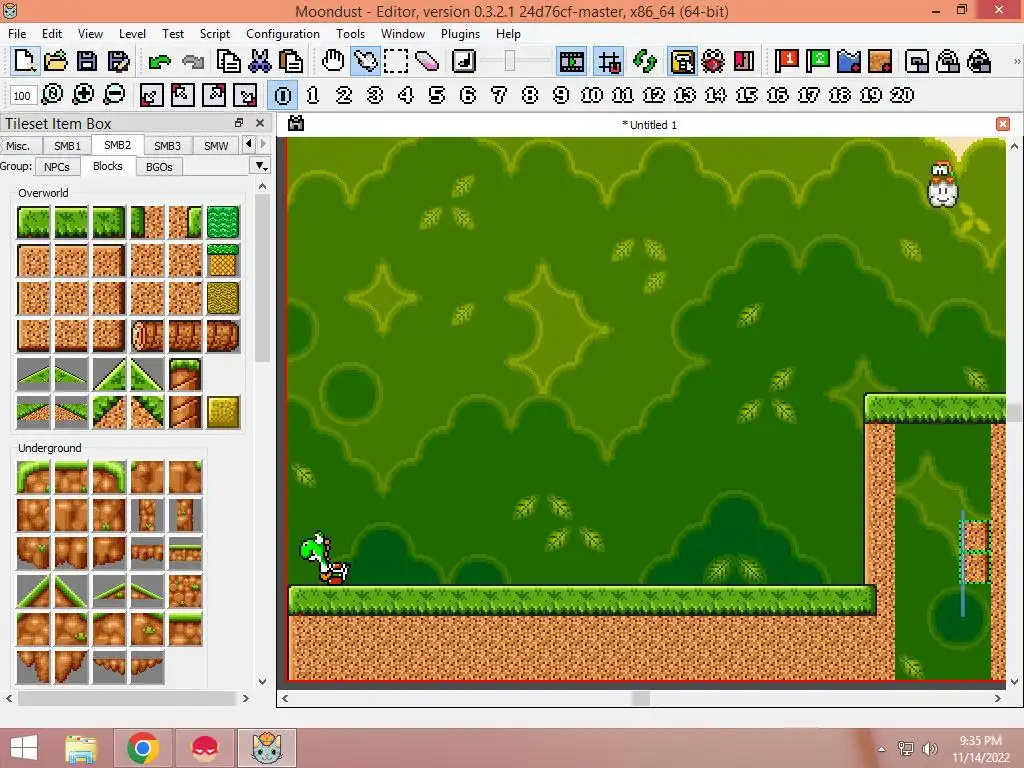The width and height of the screenshot is (1024, 768).
Task: Click the green reload arrows icon
Action: [x=645, y=61]
